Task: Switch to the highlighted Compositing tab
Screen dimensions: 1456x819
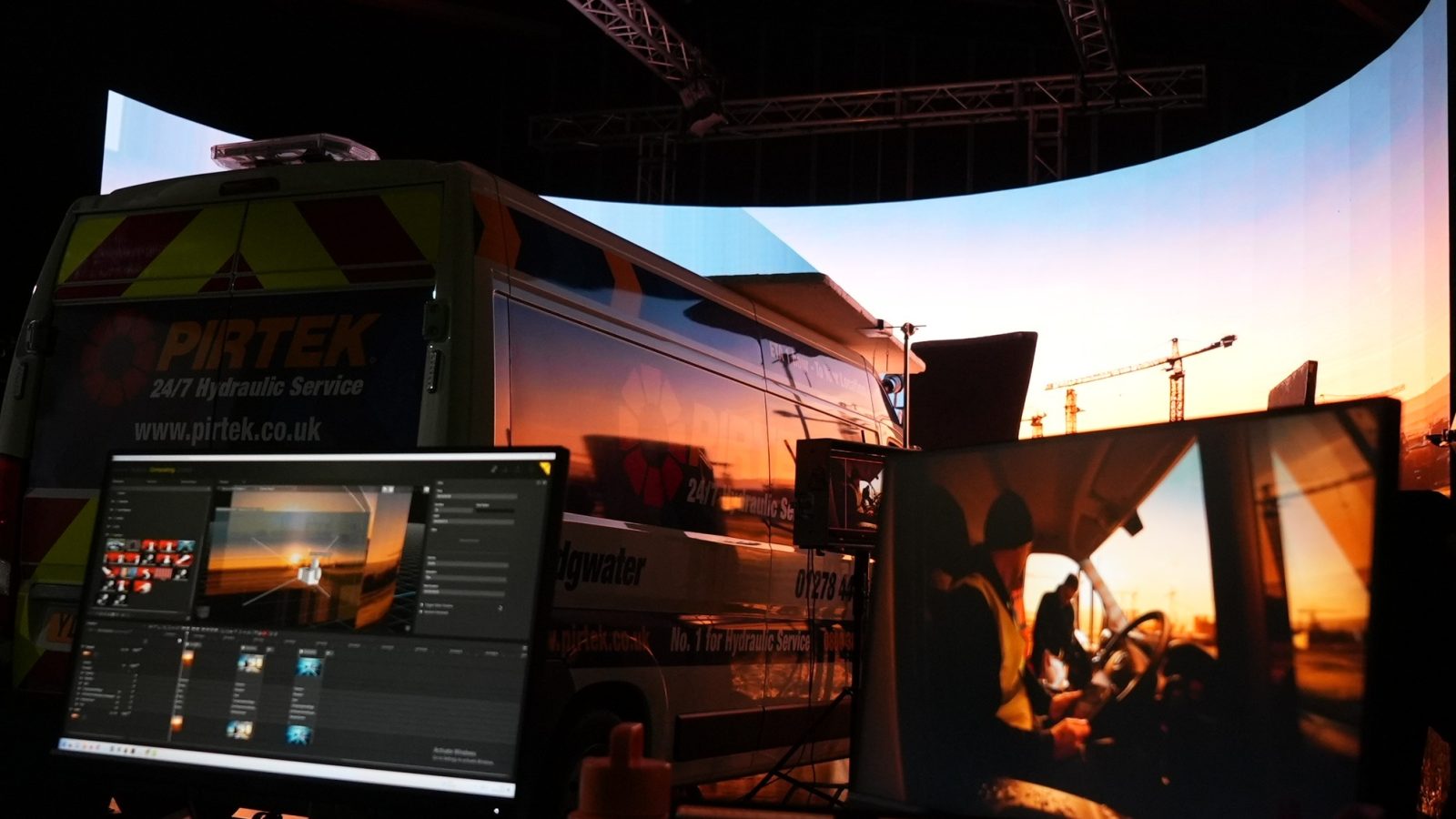Action: (162, 470)
